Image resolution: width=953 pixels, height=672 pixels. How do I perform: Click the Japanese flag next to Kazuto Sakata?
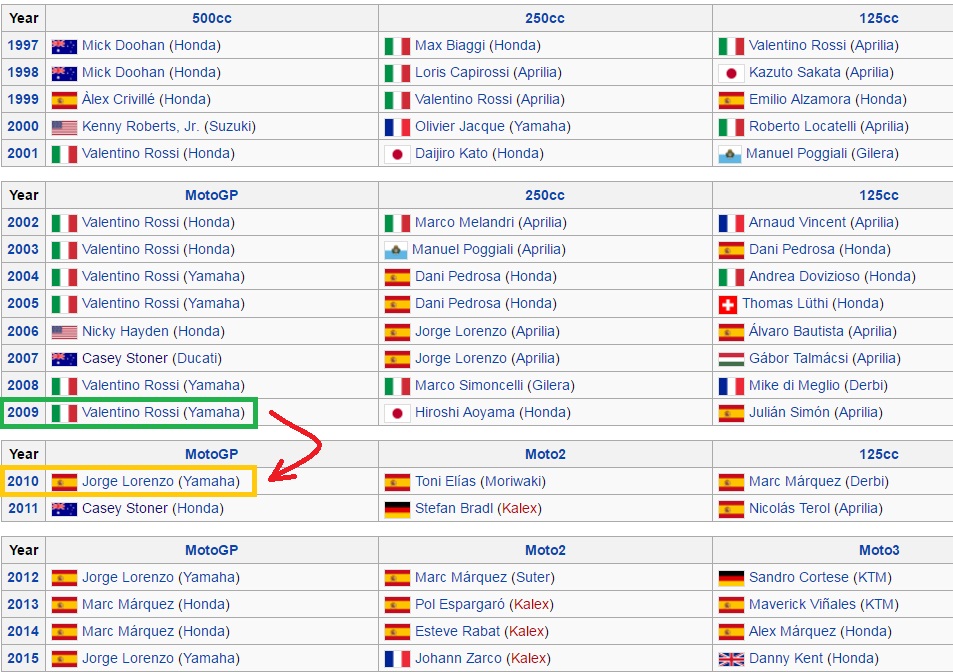pyautogui.click(x=731, y=73)
